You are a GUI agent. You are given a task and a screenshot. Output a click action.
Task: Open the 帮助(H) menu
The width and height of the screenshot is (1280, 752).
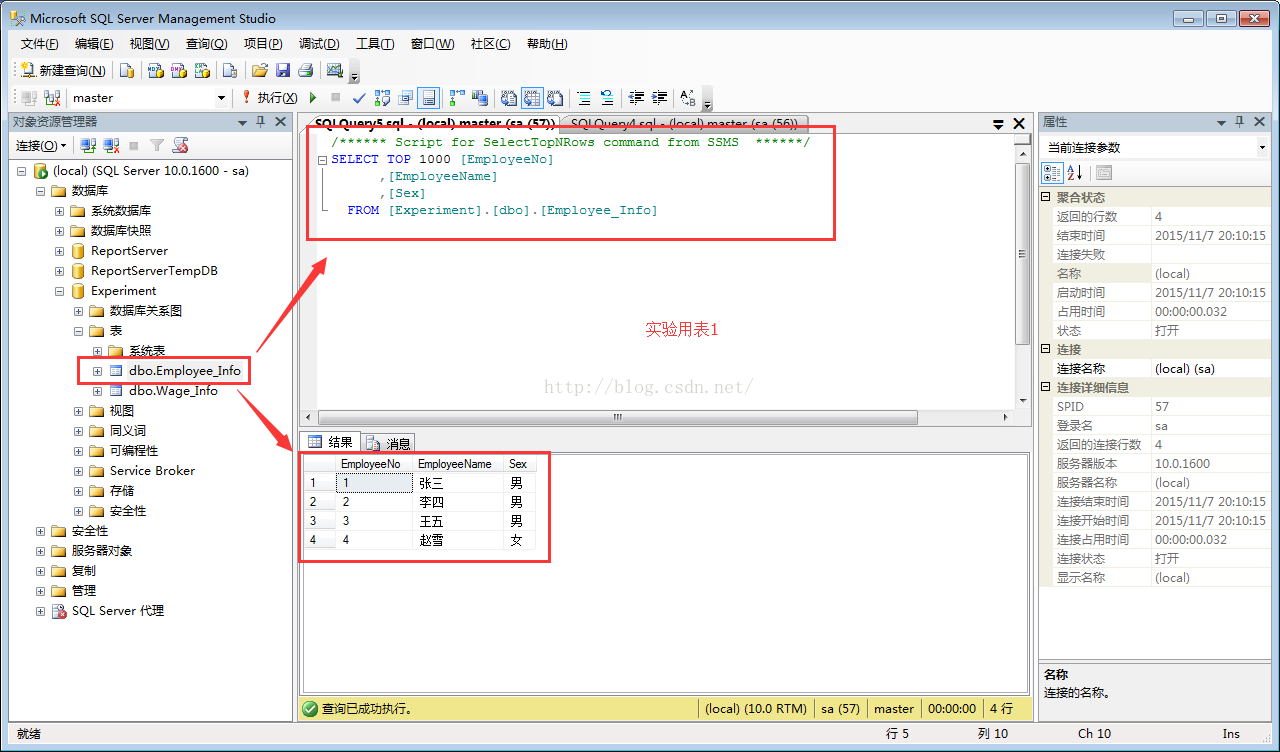547,44
